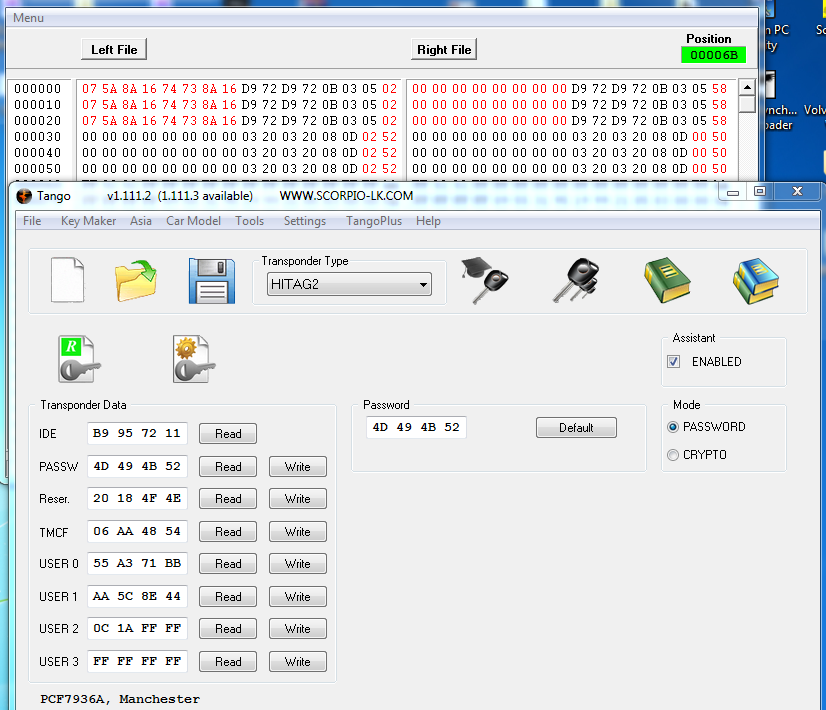Write the TMCF row
The width and height of the screenshot is (826, 710).
[x=298, y=532]
